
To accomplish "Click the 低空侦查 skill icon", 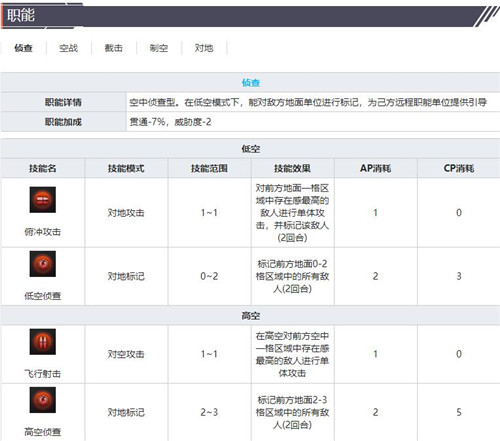I will click(43, 264).
